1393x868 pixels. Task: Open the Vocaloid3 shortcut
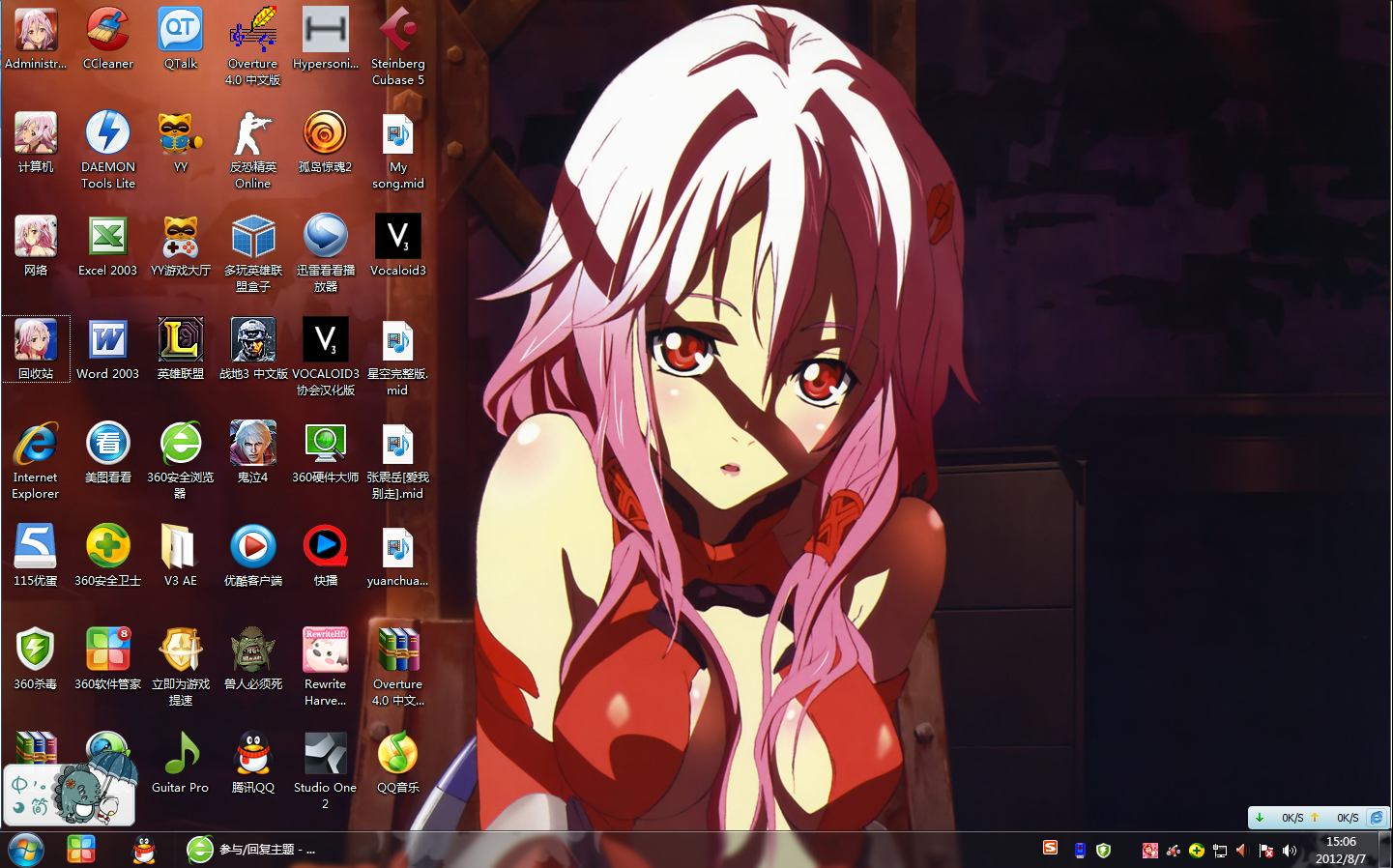point(398,246)
